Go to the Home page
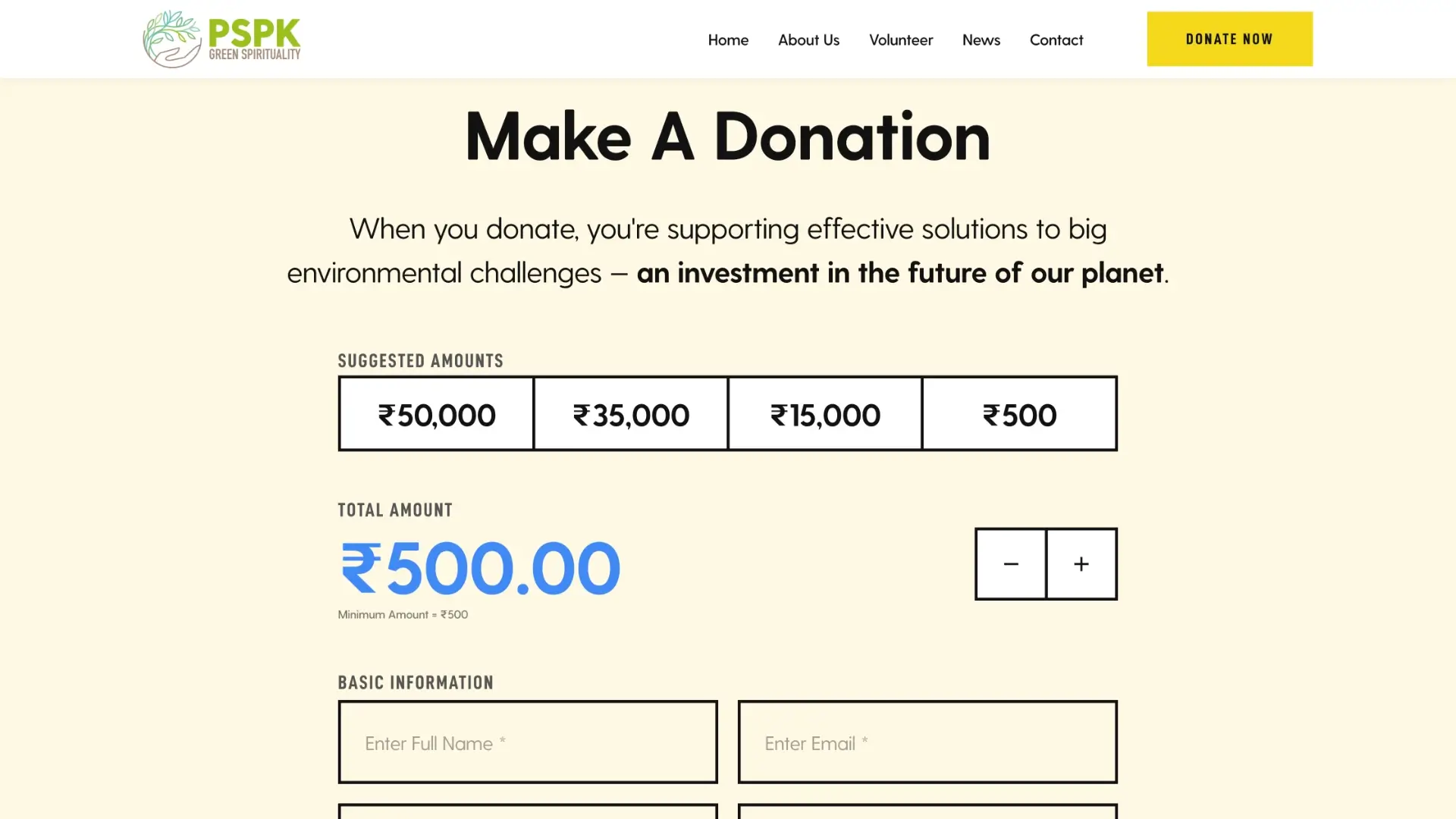Viewport: 1456px width, 819px height. 728,40
